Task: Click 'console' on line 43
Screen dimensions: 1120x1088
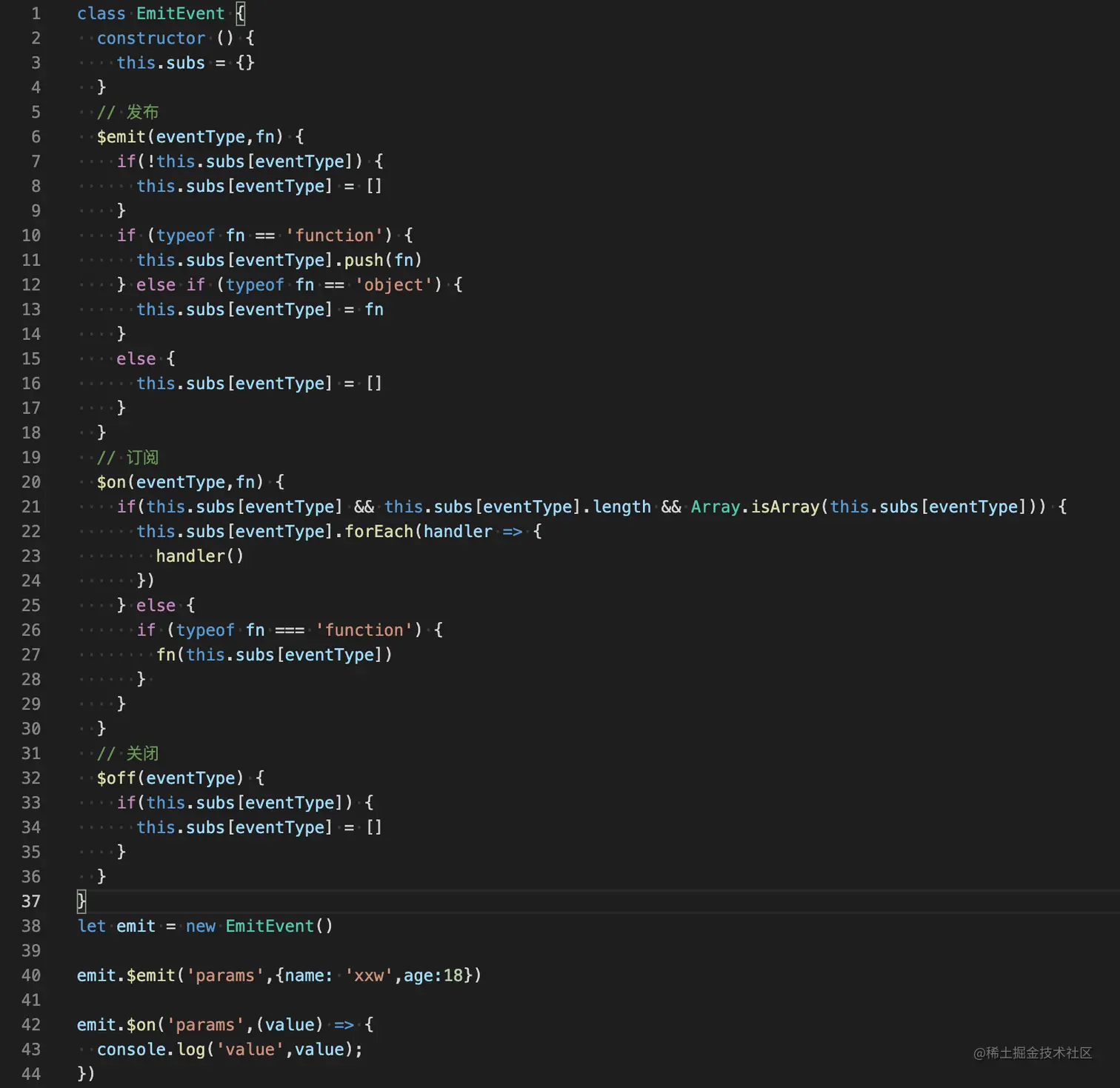Action: pos(131,1049)
